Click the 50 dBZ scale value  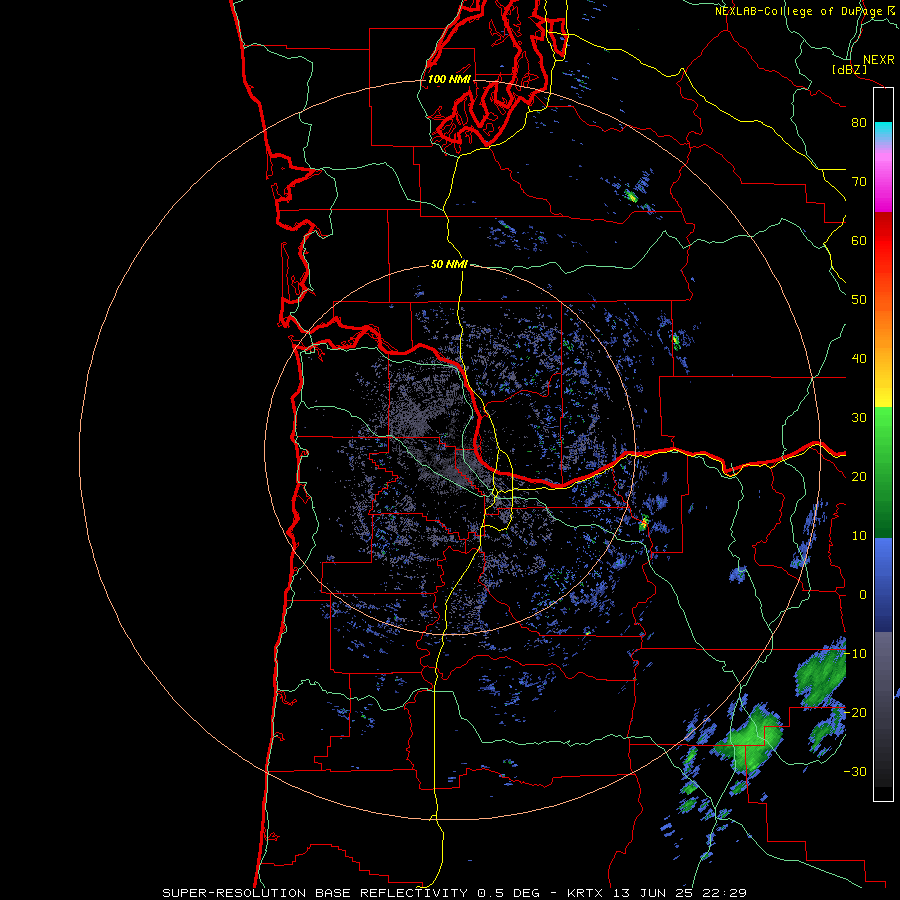coord(859,300)
